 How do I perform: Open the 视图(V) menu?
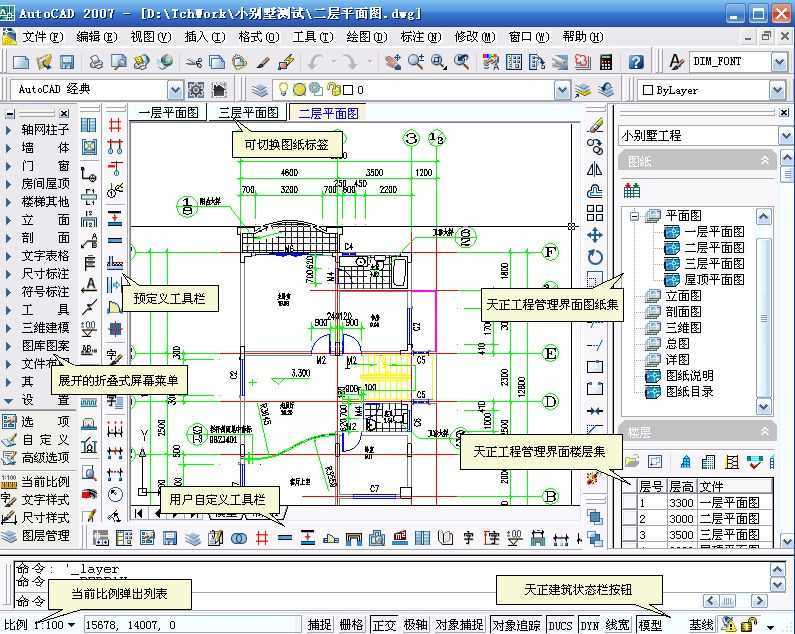click(x=151, y=37)
